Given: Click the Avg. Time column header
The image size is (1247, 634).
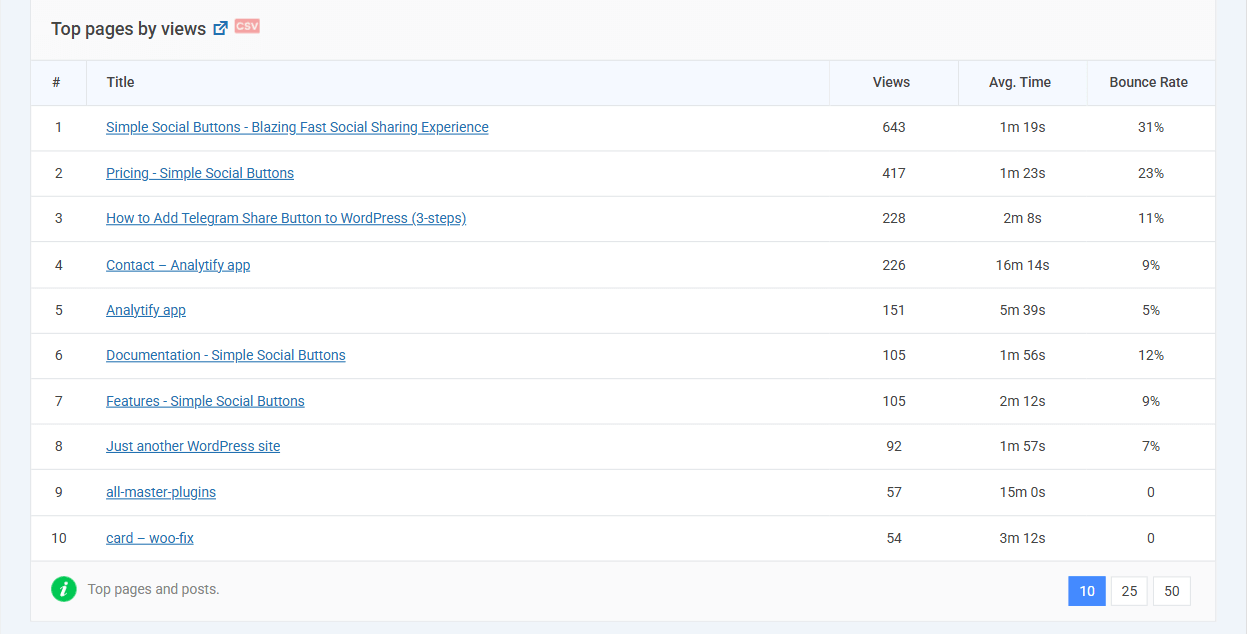Looking at the screenshot, I should coord(1022,83).
